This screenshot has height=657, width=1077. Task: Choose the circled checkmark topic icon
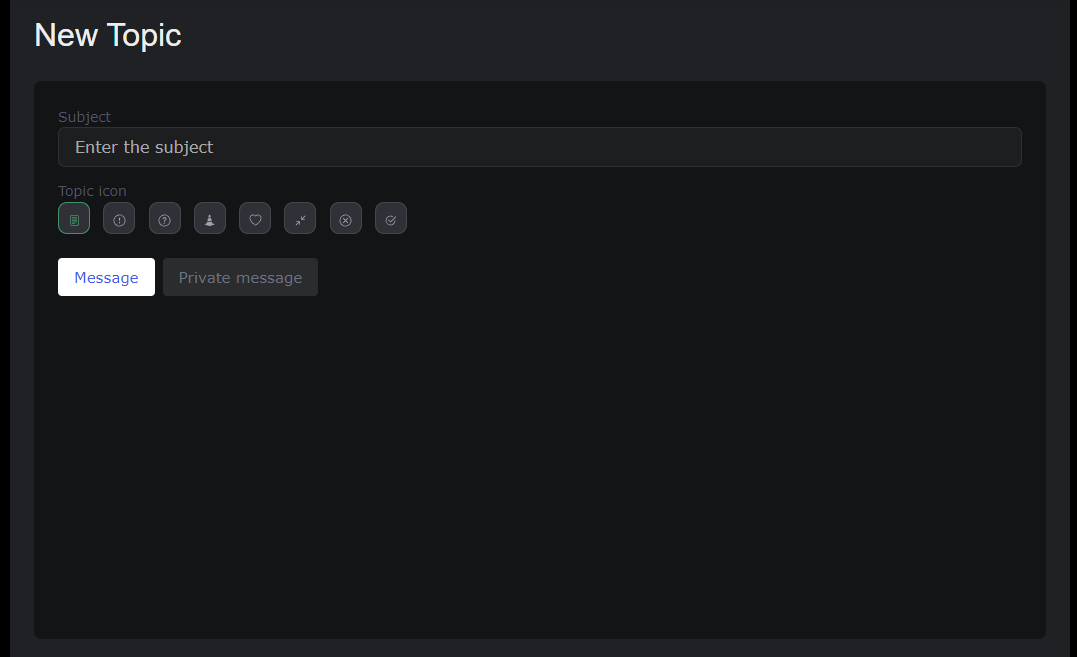[x=391, y=218]
